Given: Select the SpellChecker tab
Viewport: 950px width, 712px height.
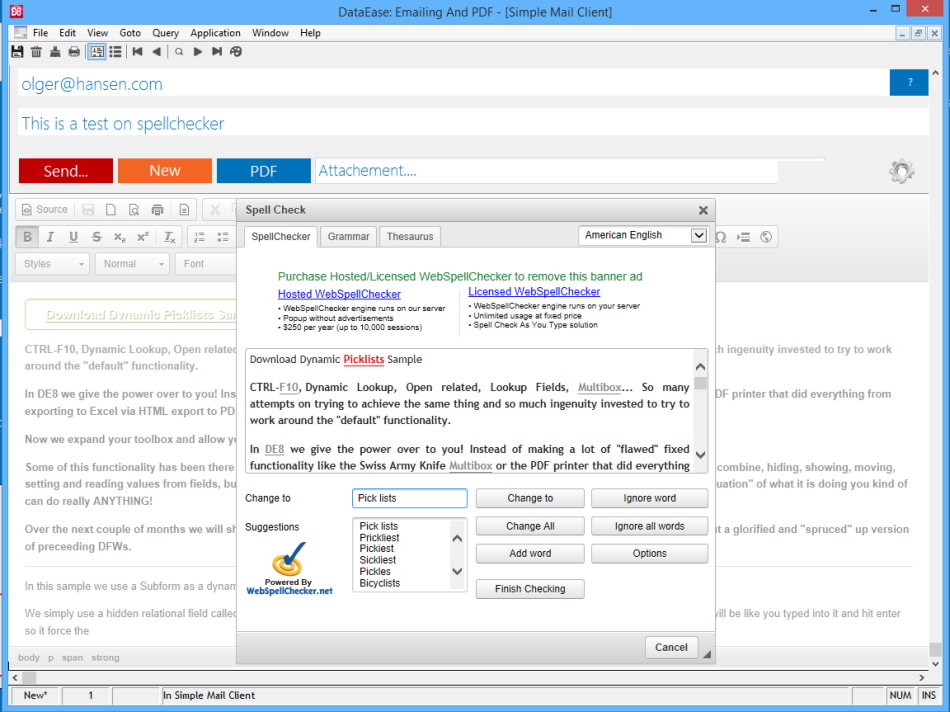Looking at the screenshot, I should point(281,236).
